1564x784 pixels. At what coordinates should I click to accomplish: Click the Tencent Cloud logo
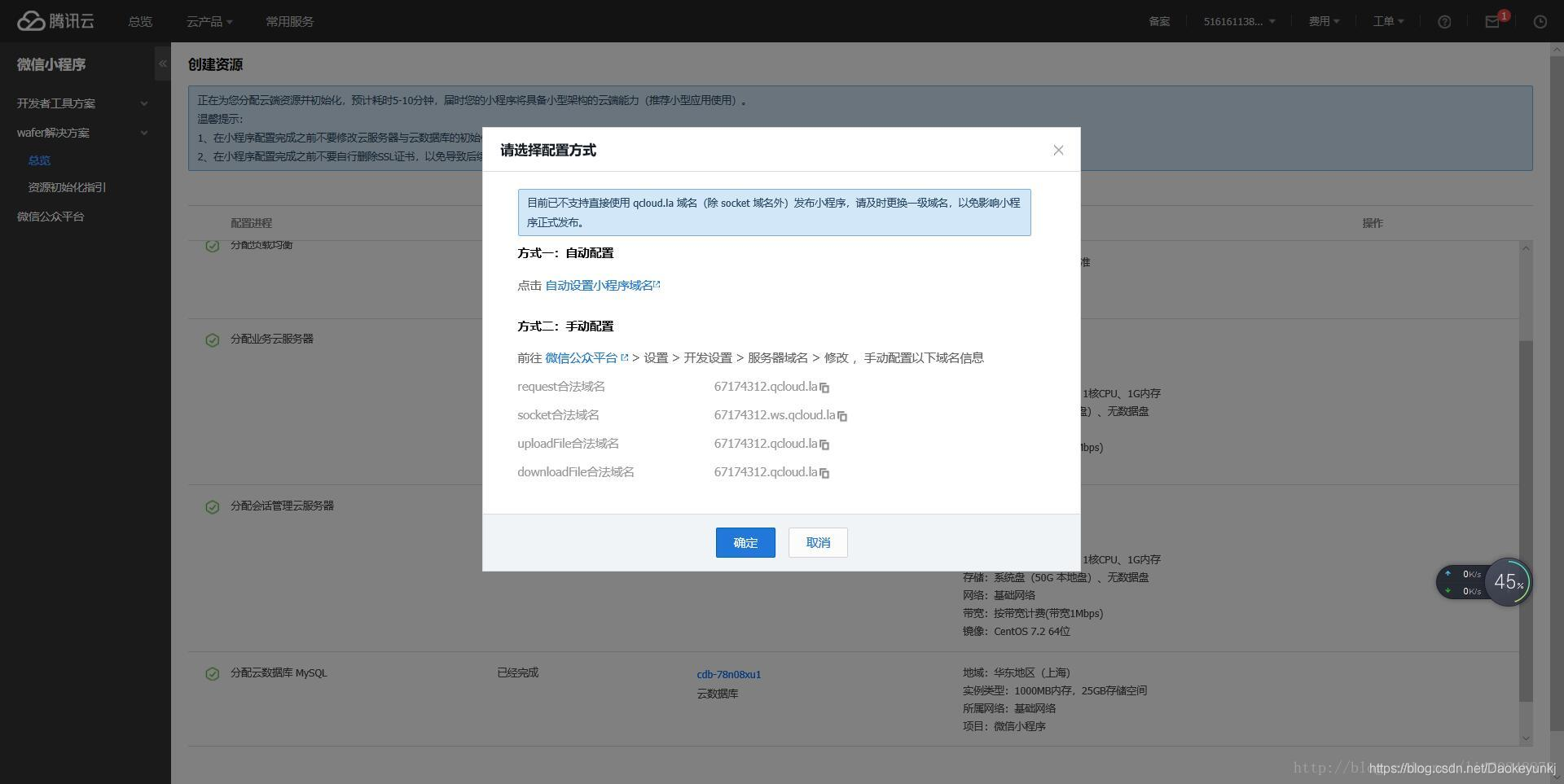(56, 20)
